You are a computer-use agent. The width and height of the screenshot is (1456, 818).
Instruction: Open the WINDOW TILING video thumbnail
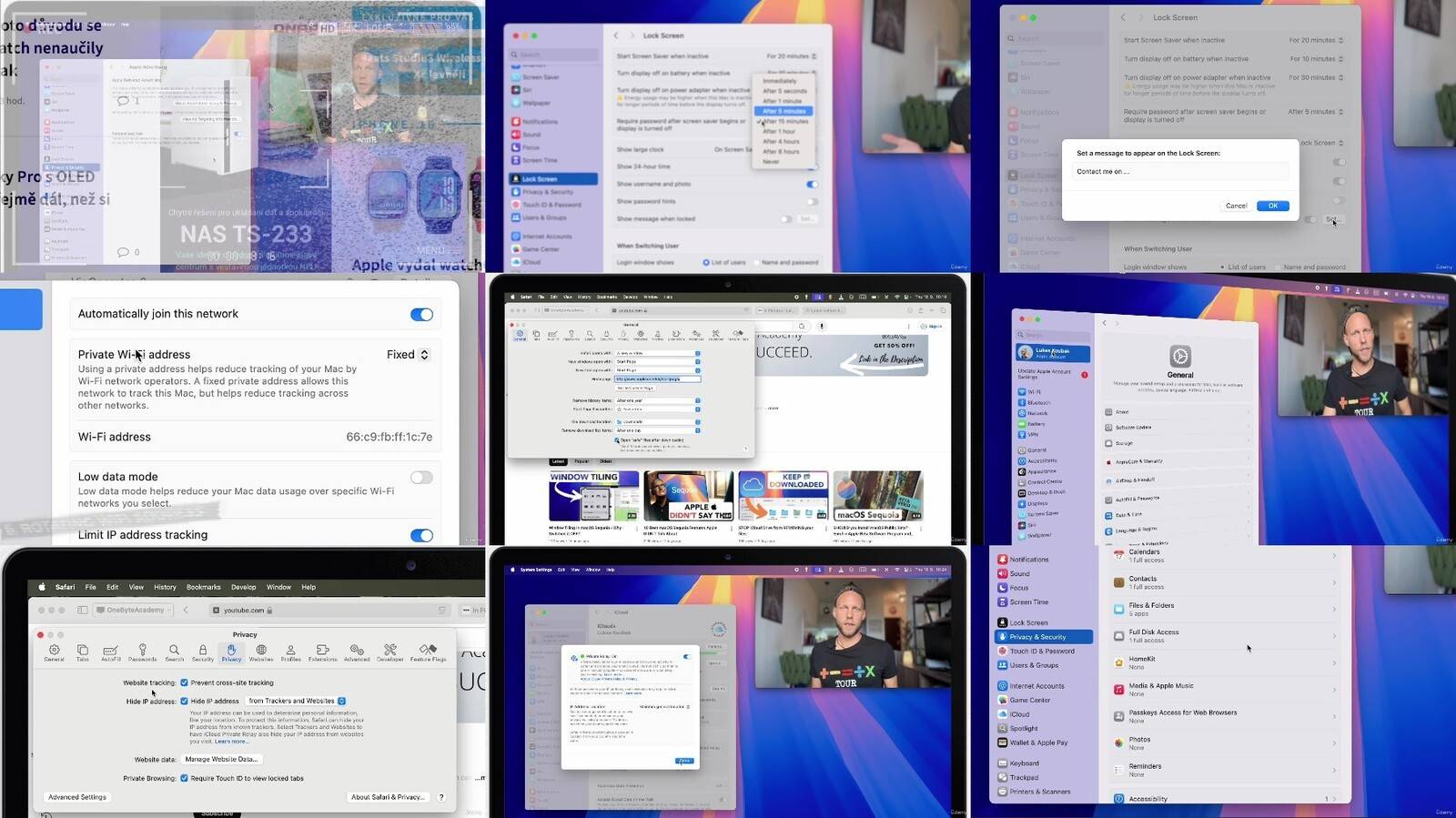[x=593, y=496]
